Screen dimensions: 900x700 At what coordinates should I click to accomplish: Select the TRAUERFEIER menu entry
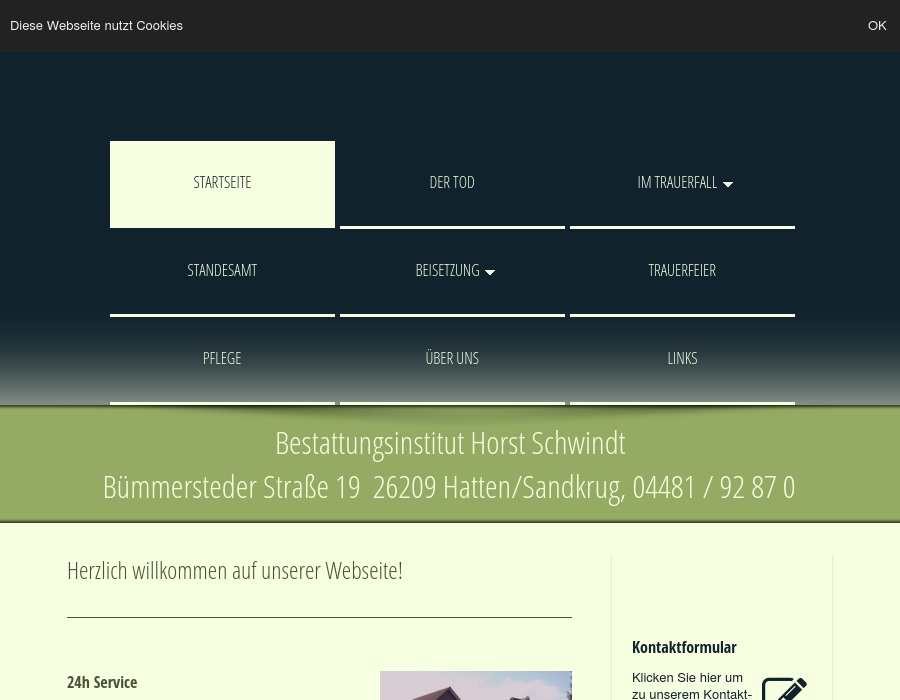point(682,270)
